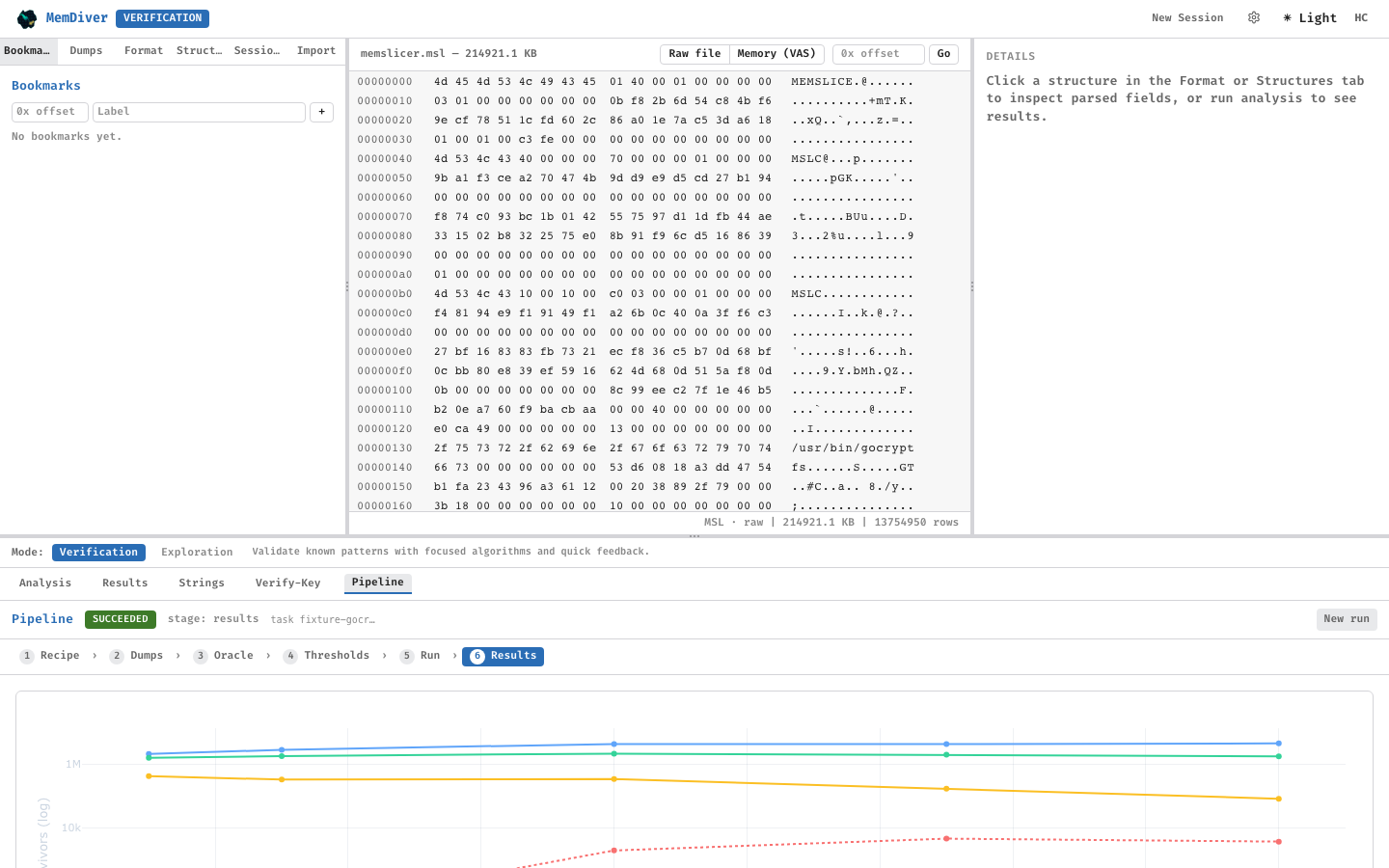Click the VERIFICATION badge
The width and height of the screenshot is (1389, 868).
click(x=162, y=18)
